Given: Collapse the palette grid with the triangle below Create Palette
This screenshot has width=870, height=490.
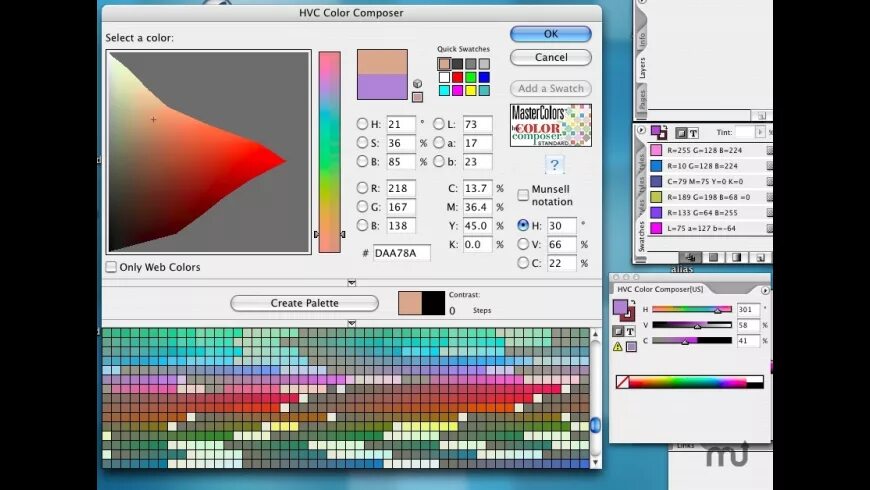Looking at the screenshot, I should pyautogui.click(x=351, y=323).
